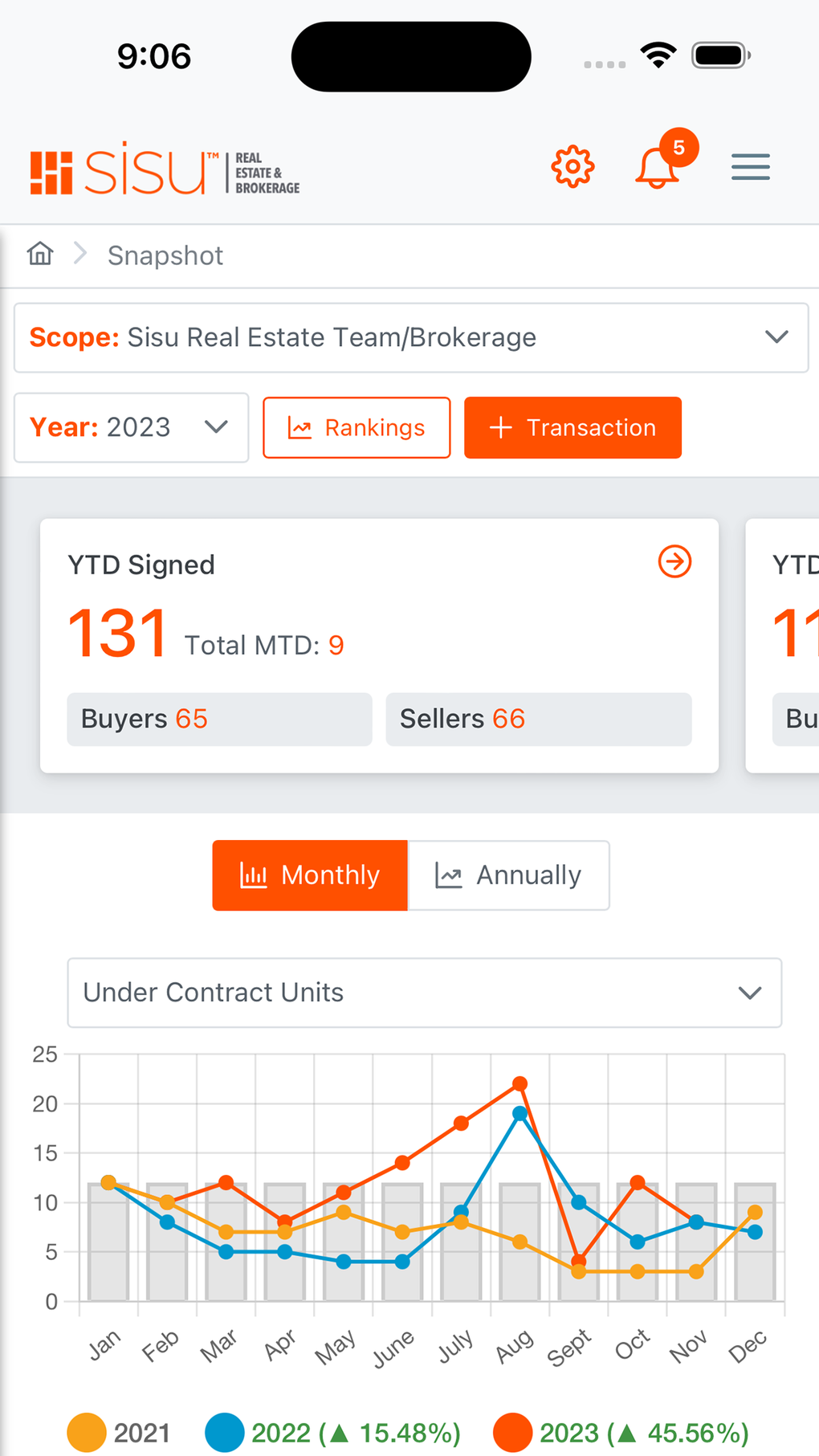Click the Sisu logo
This screenshot has height=1456, width=819.
pos(165,169)
